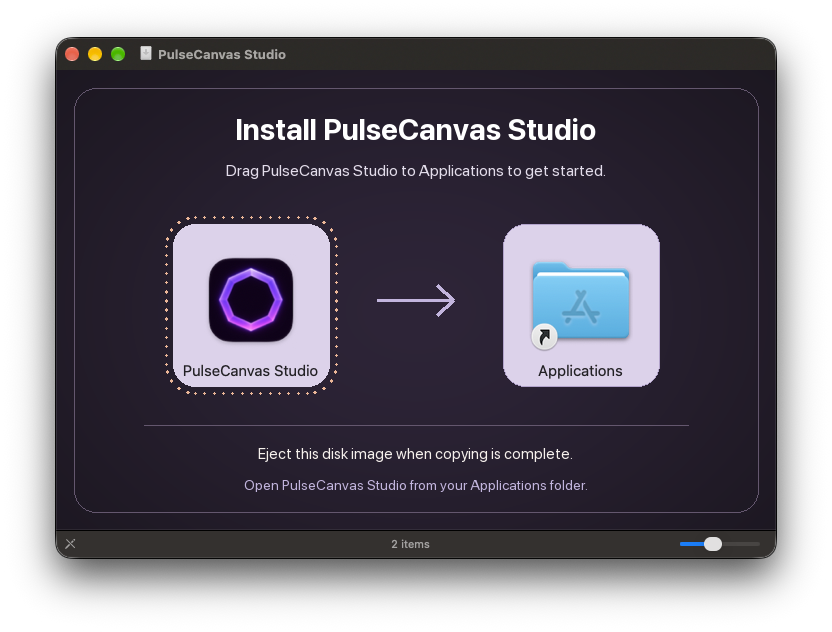Close the PulseCanvas Studio window
The width and height of the screenshot is (832, 632).
tap(72, 54)
